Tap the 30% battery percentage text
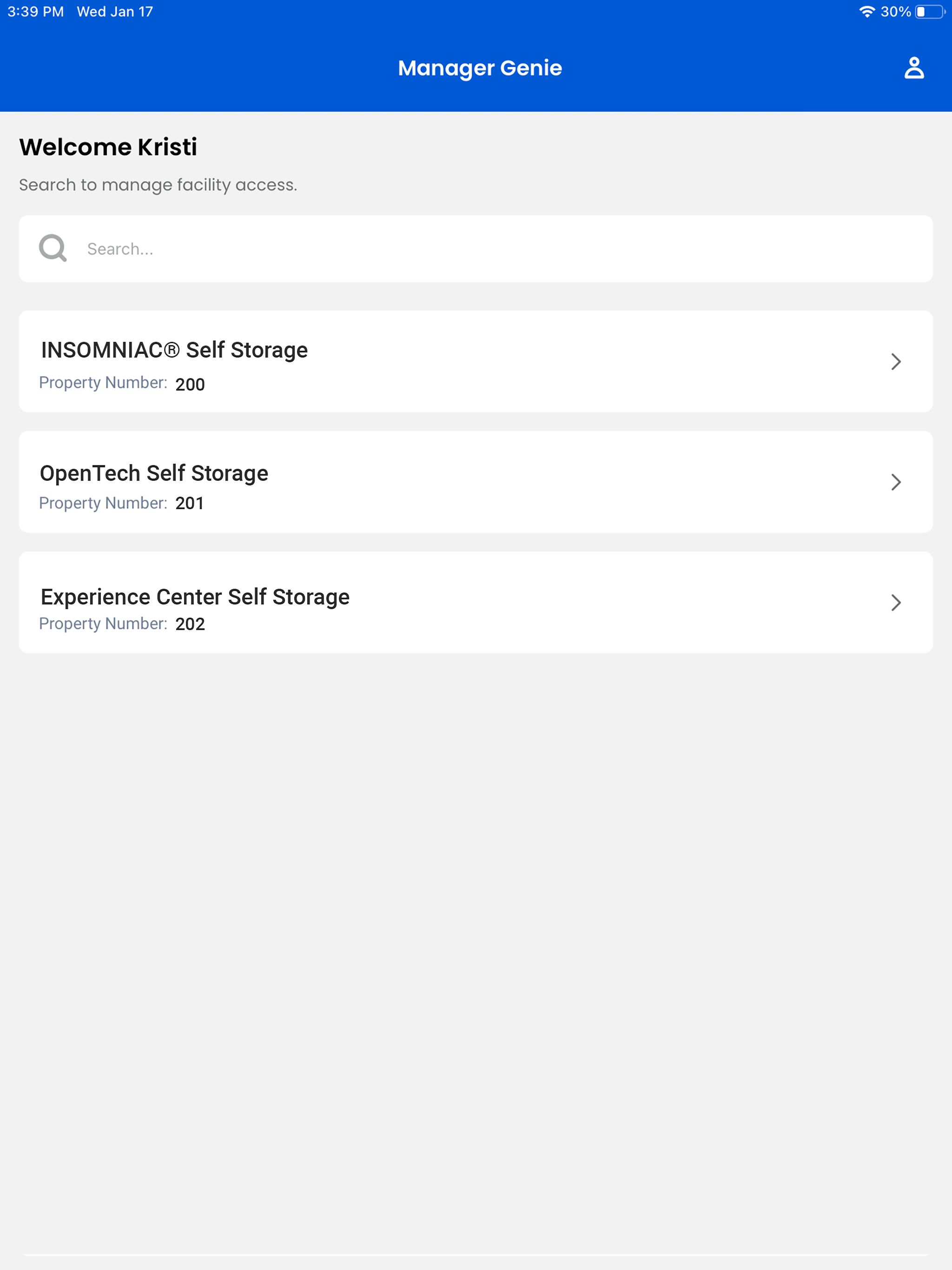 pos(896,12)
